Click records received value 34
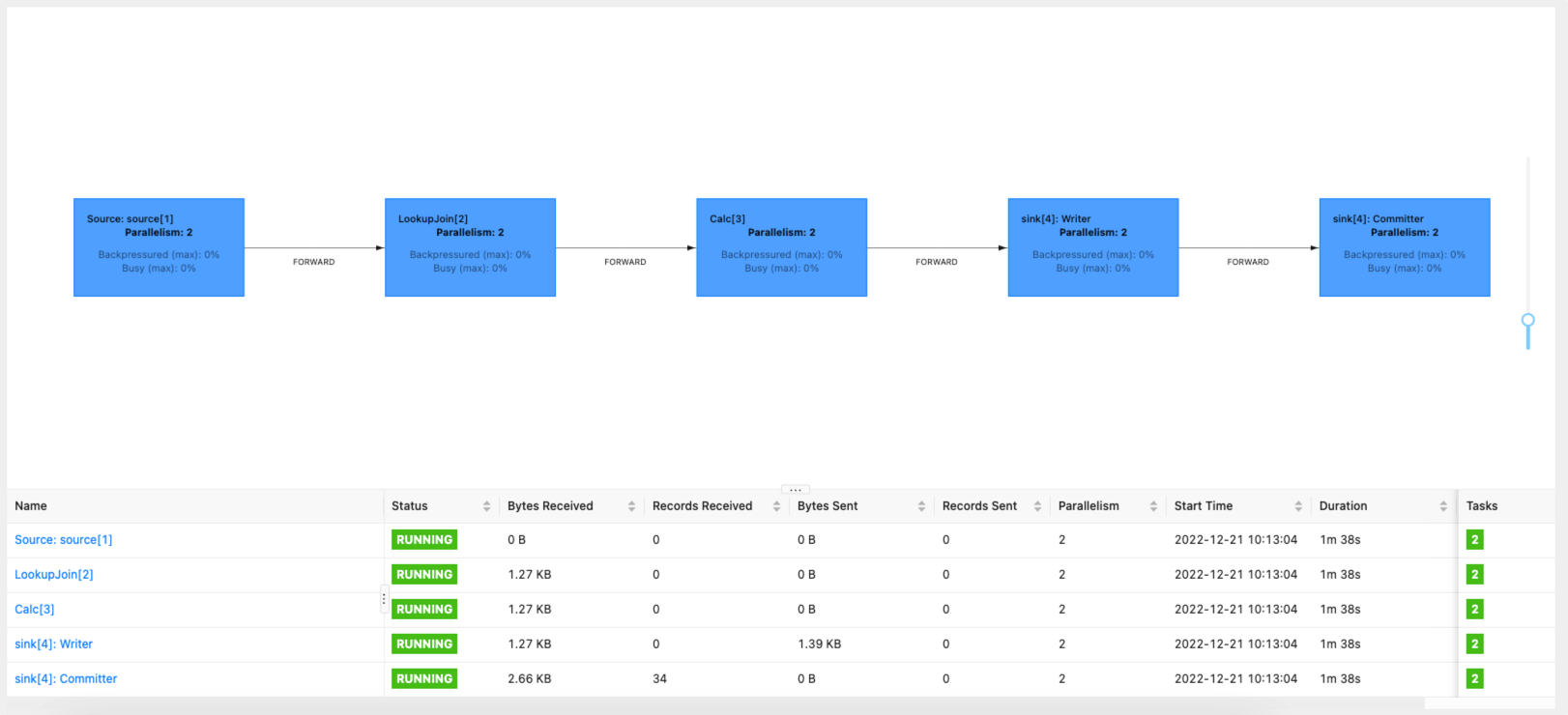 pyautogui.click(x=659, y=679)
